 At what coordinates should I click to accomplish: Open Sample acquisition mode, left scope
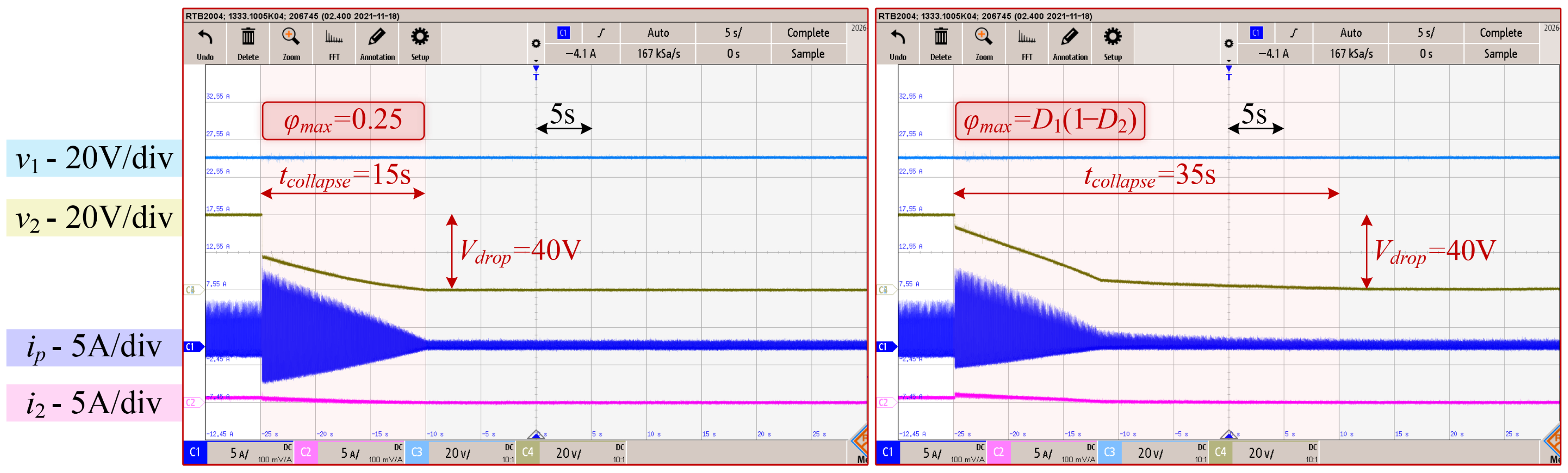(x=808, y=54)
